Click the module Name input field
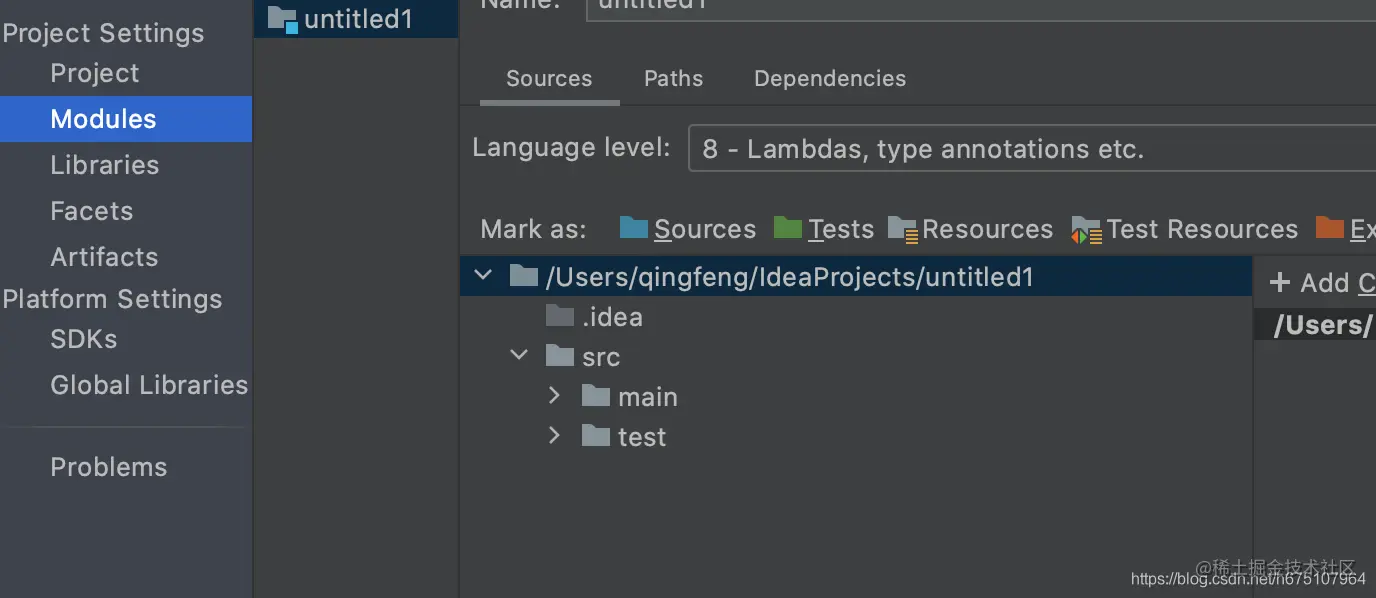 click(980, 6)
